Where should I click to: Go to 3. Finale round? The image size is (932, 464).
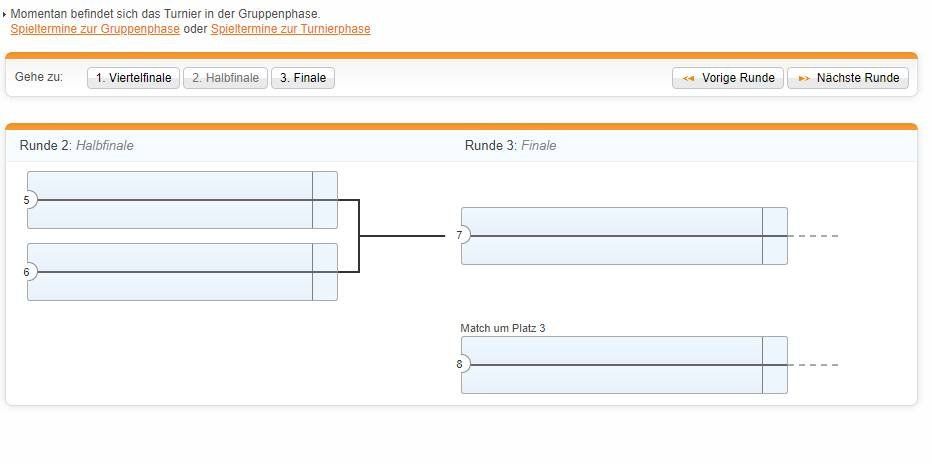(x=302, y=78)
